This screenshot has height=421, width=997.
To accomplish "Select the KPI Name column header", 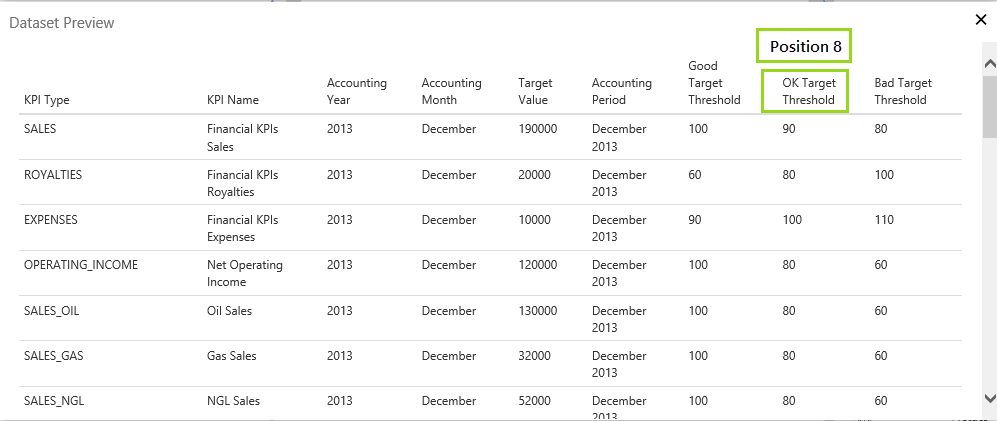I will coord(232,100).
